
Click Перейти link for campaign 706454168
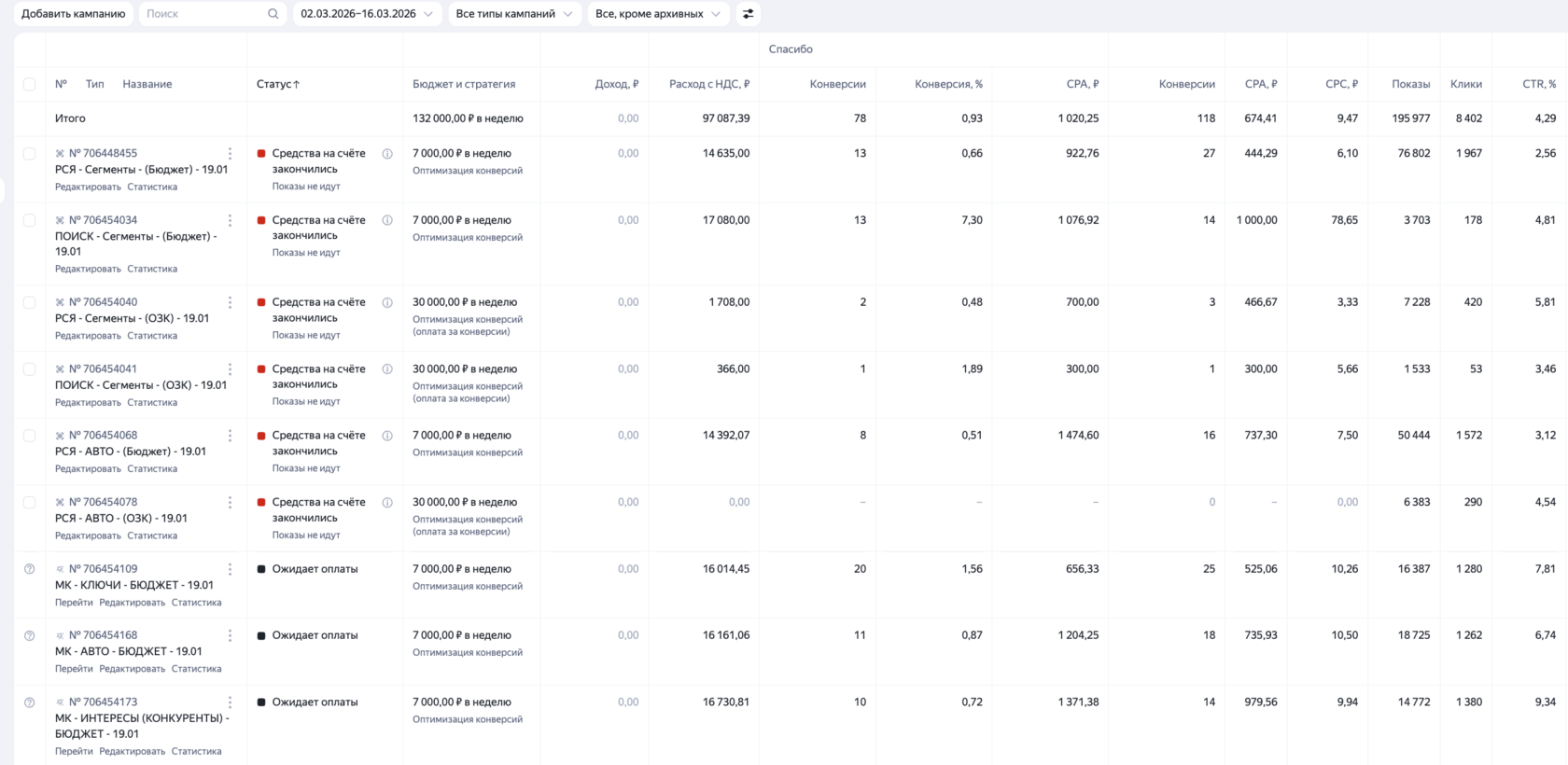pyautogui.click(x=74, y=669)
